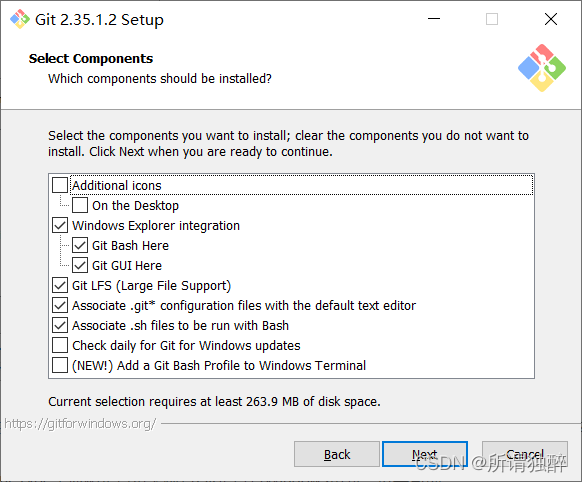This screenshot has height=482, width=582.
Task: Disable Git LFS Large File Support
Action: [x=60, y=285]
